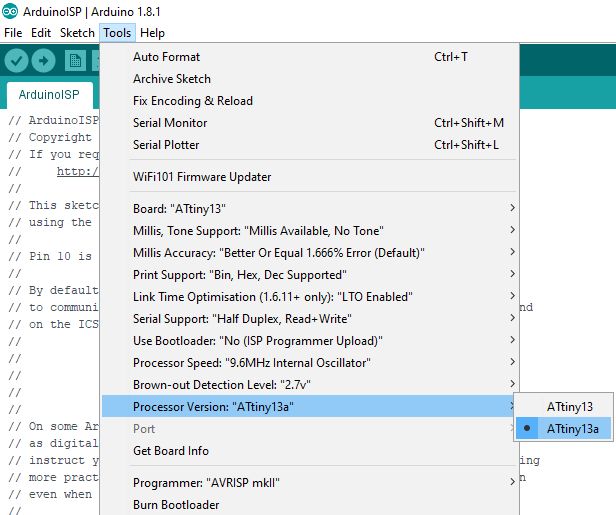Close the open Tools menu
This screenshot has width=616, height=515.
pos(117,33)
